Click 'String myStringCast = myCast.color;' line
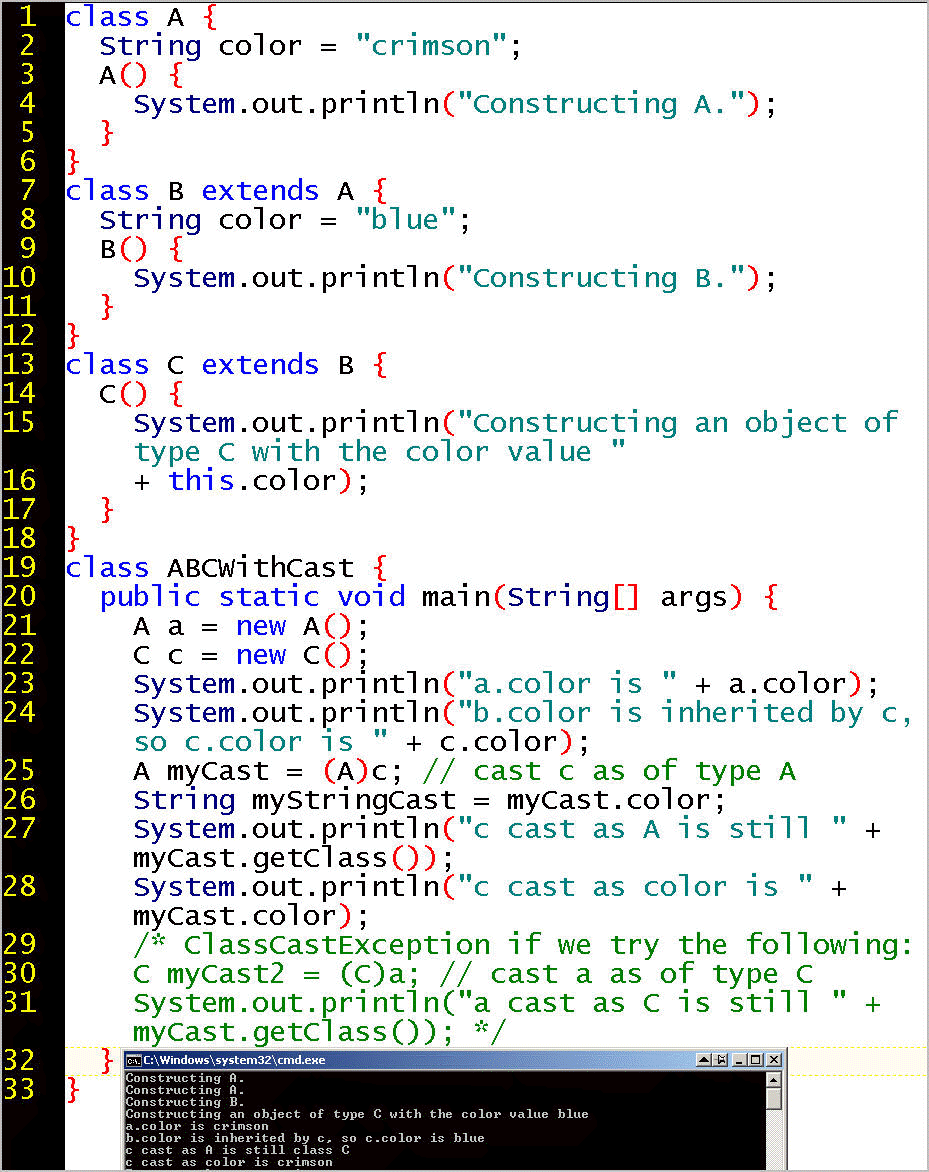Screen dimensions: 929x1172 click(x=430, y=800)
